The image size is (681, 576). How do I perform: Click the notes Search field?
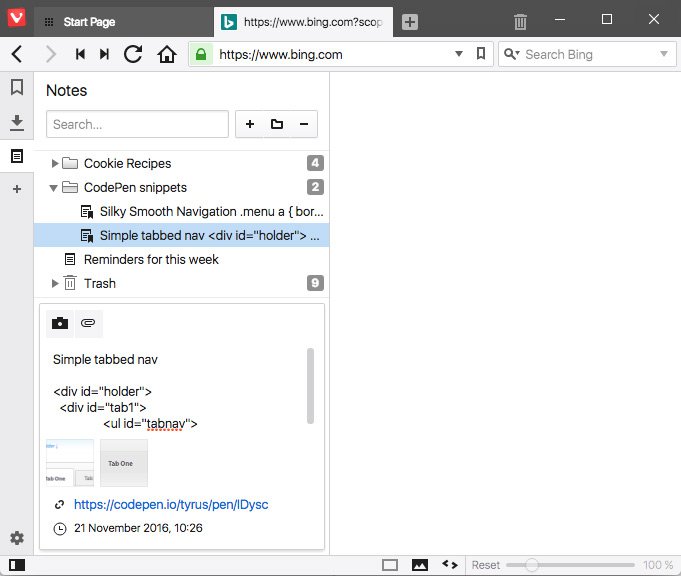pyautogui.click(x=137, y=124)
